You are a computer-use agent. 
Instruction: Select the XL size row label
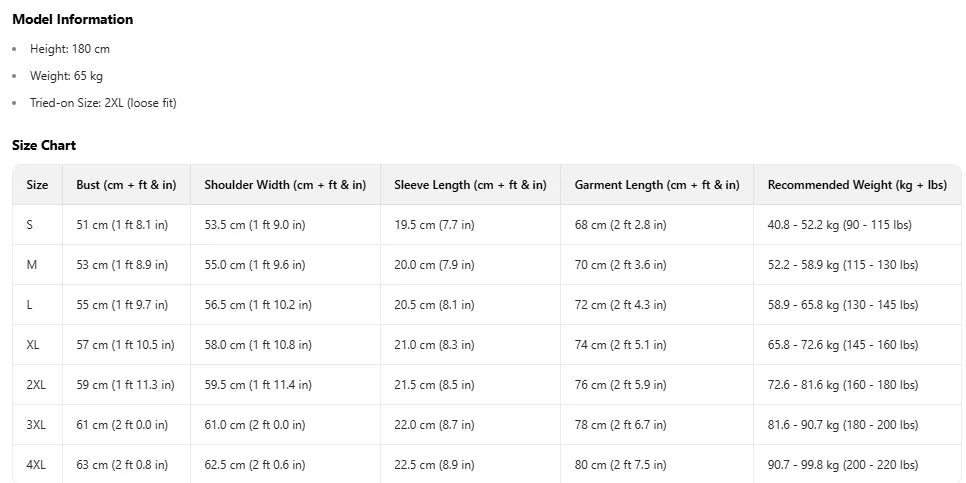33,345
